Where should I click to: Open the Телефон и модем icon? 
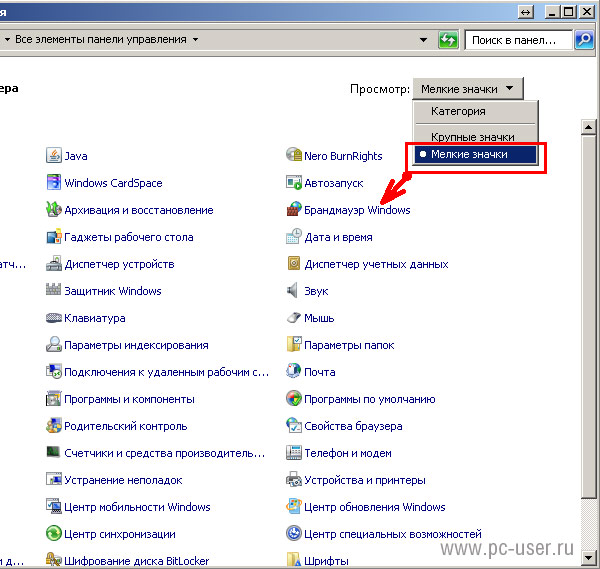pyautogui.click(x=294, y=453)
